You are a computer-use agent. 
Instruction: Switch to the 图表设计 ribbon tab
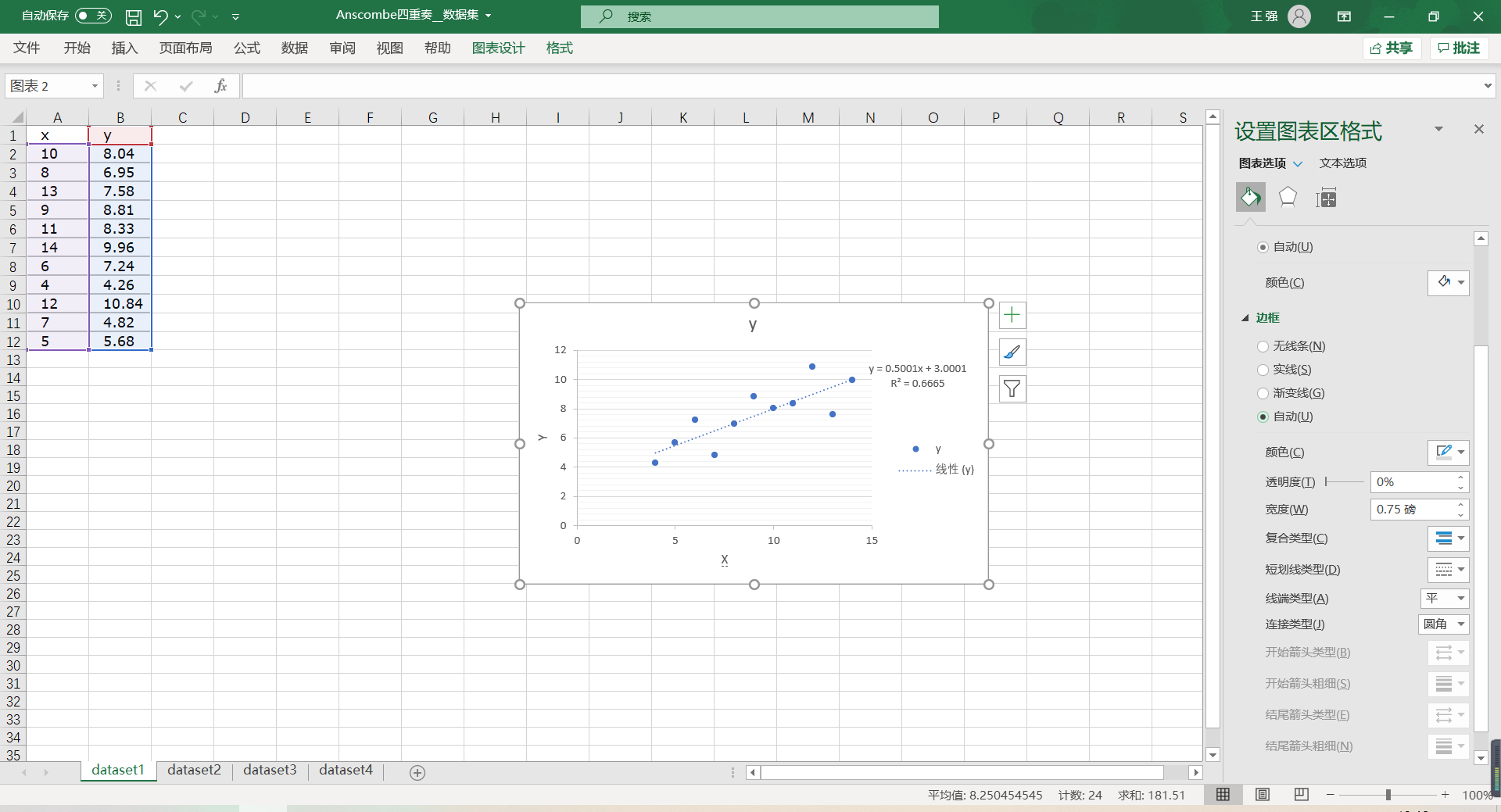tap(498, 48)
